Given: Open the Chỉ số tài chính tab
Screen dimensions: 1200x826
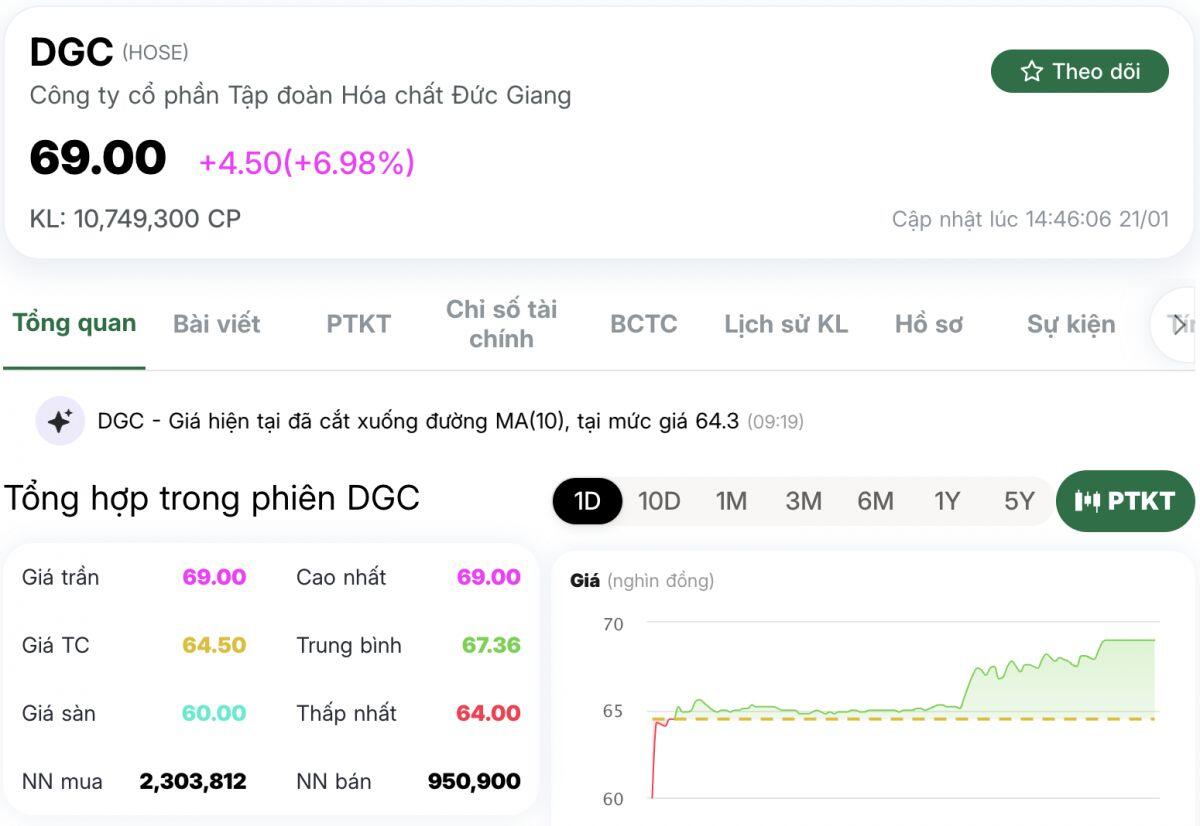Looking at the screenshot, I should (502, 323).
